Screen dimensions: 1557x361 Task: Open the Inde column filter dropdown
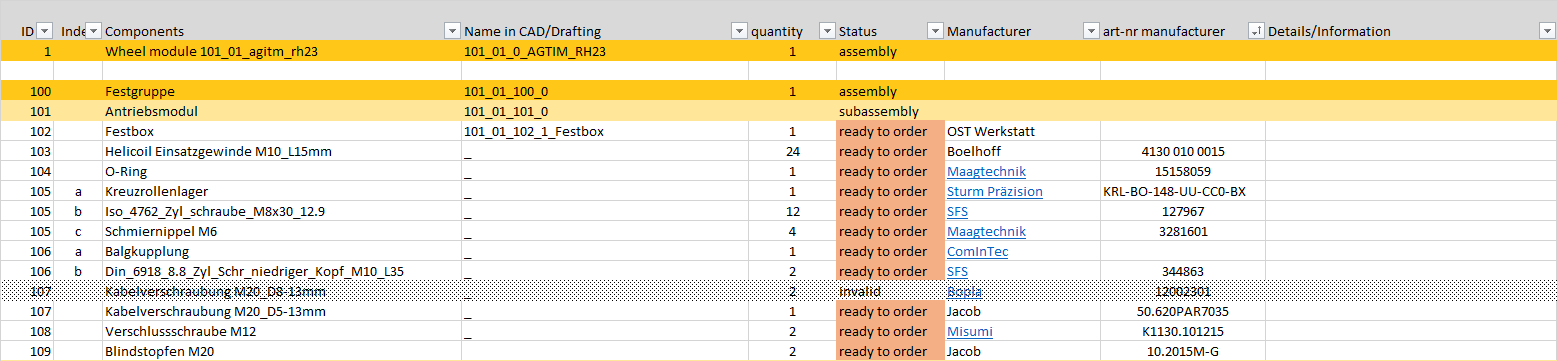94,31
